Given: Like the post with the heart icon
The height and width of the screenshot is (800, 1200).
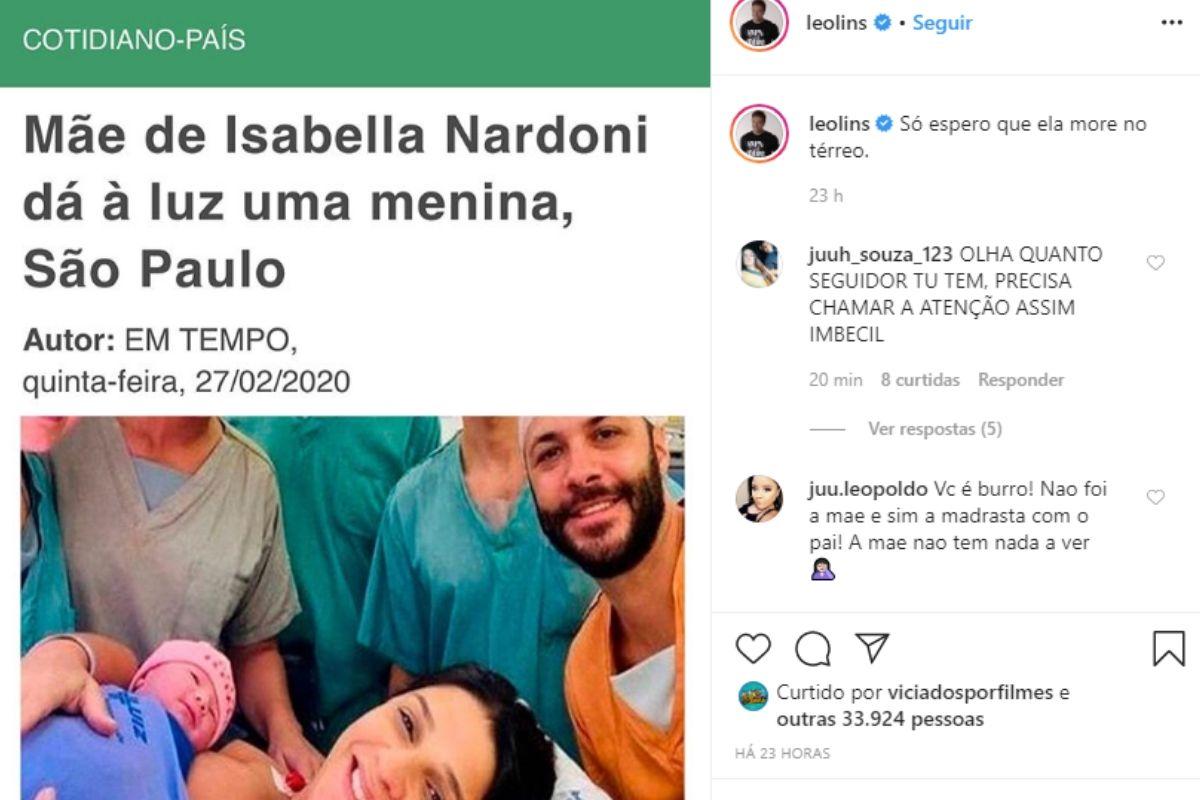Looking at the screenshot, I should [x=753, y=649].
